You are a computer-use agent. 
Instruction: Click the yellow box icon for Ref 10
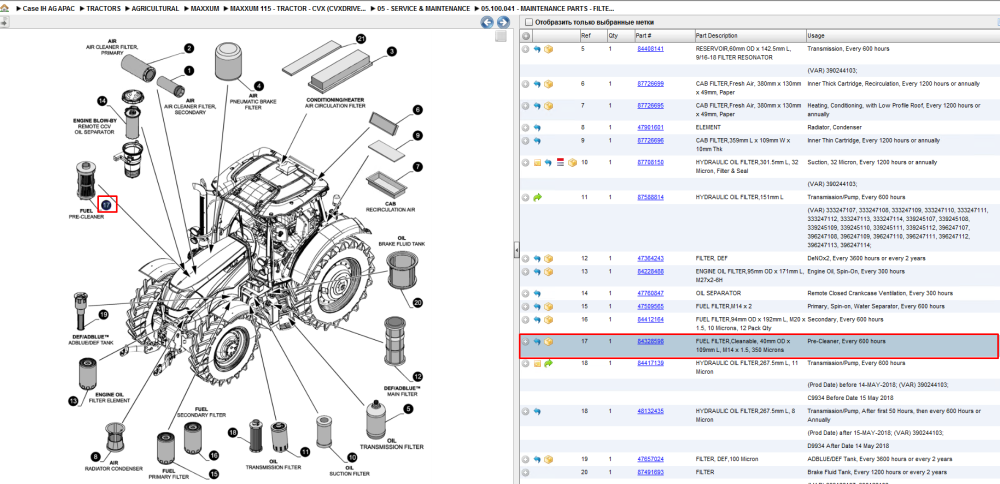tap(572, 163)
